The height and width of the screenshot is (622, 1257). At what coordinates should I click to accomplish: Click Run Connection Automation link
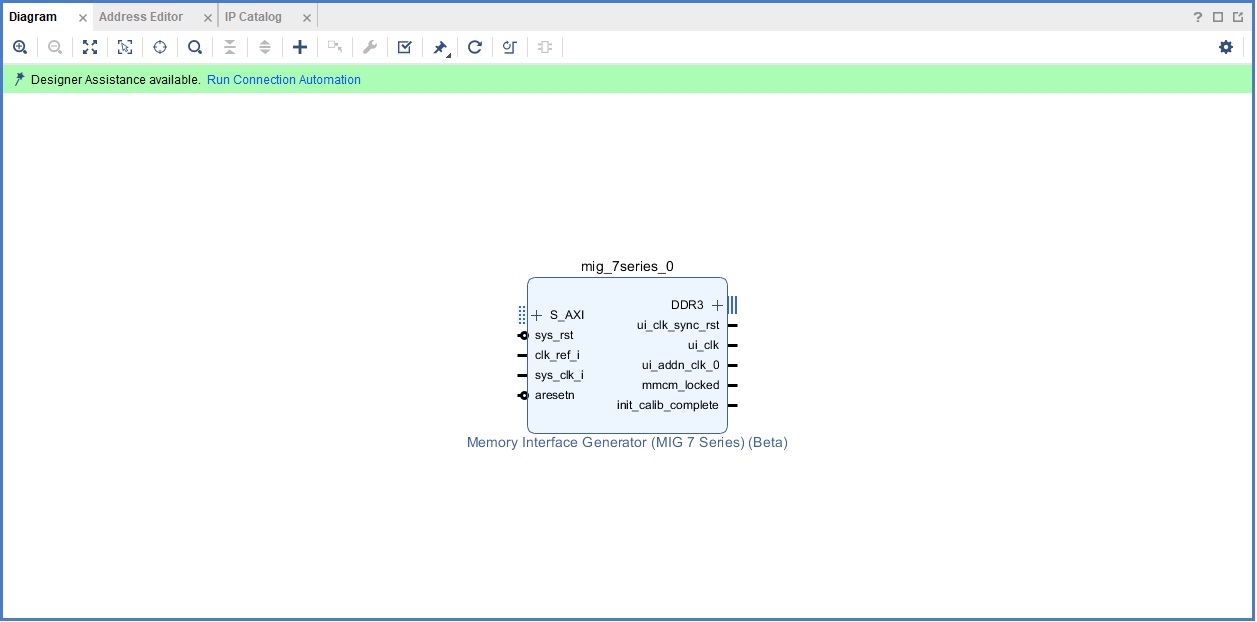[x=284, y=80]
